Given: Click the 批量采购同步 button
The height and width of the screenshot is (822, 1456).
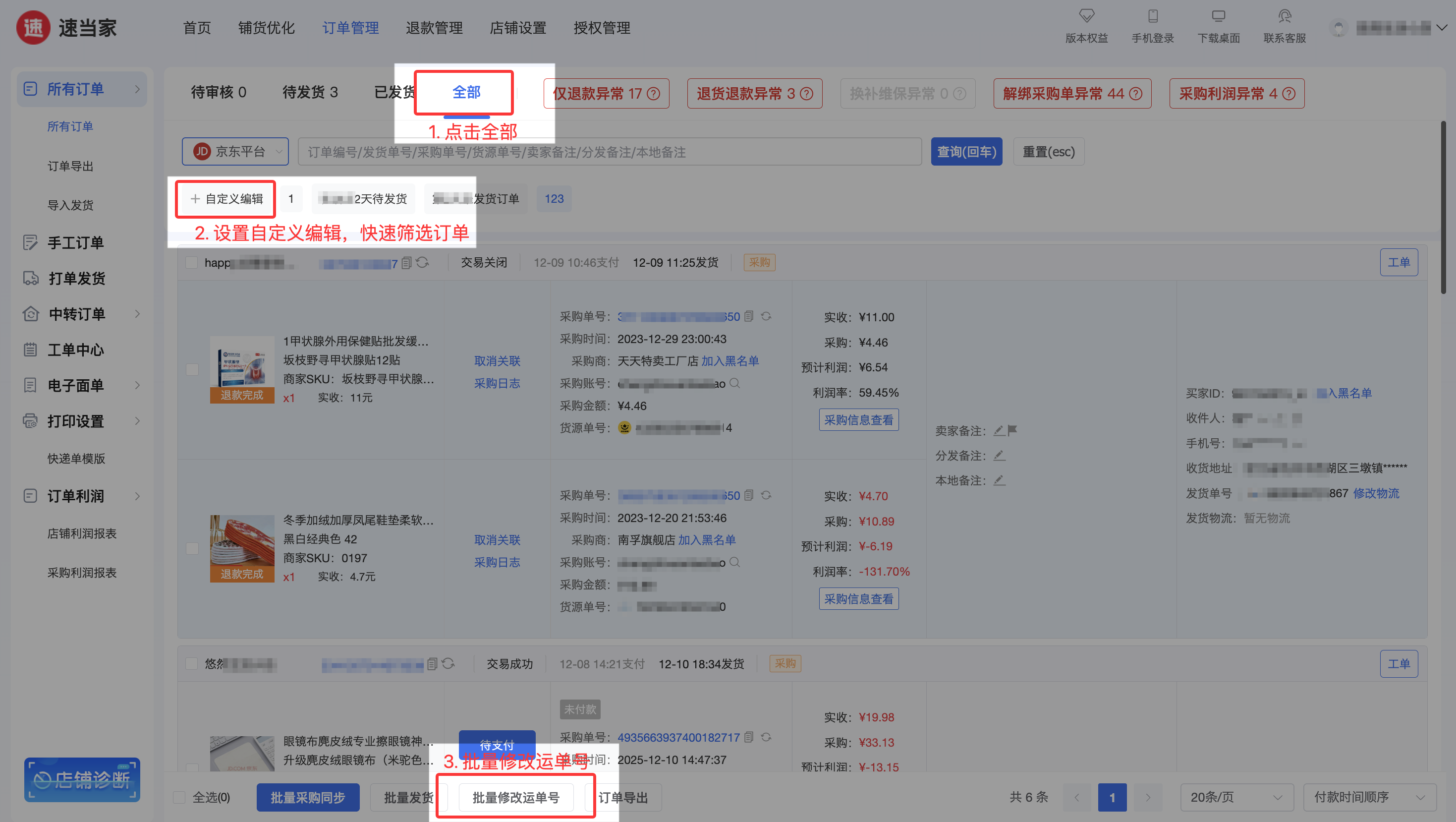Looking at the screenshot, I should (x=307, y=797).
